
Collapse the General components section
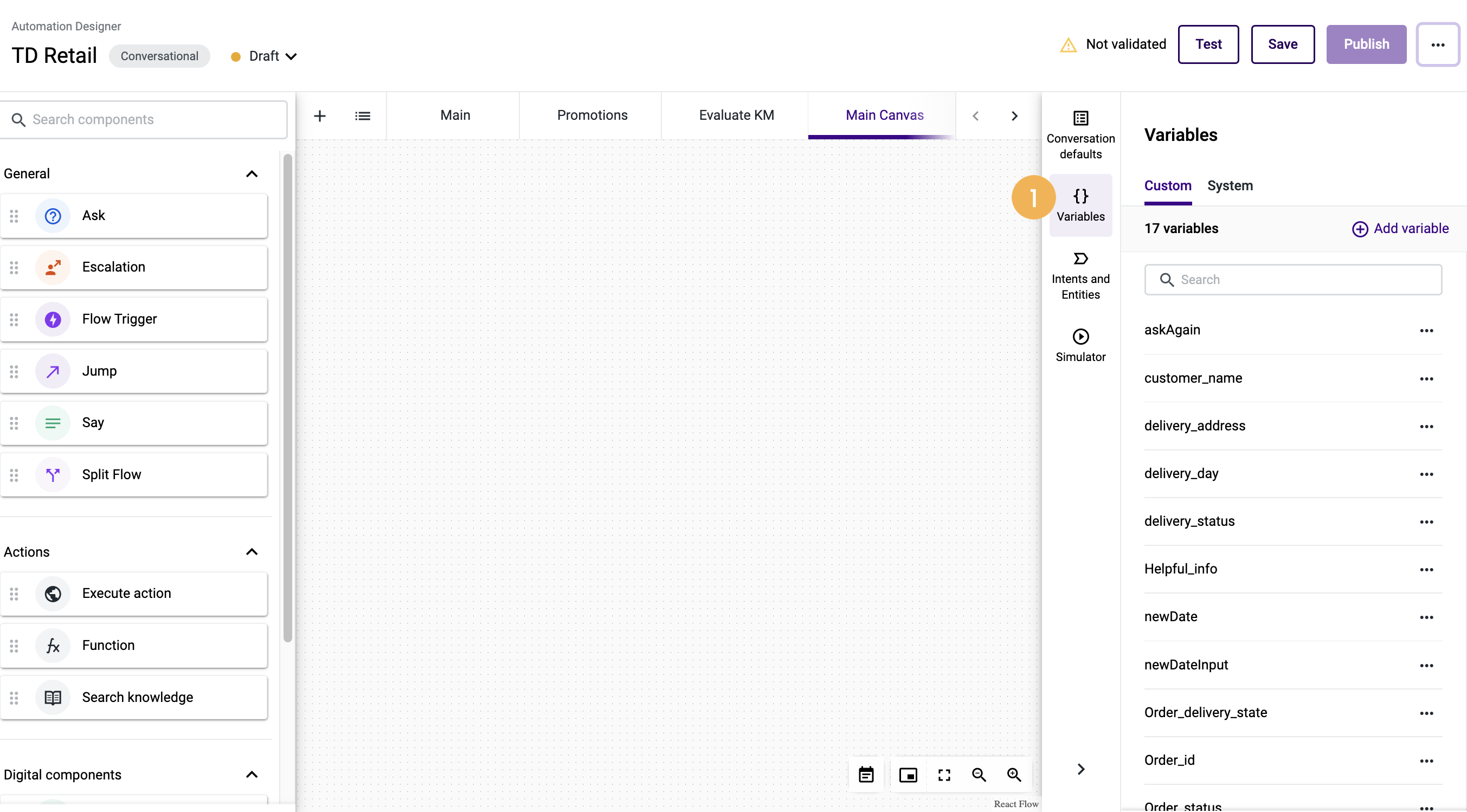click(252, 173)
